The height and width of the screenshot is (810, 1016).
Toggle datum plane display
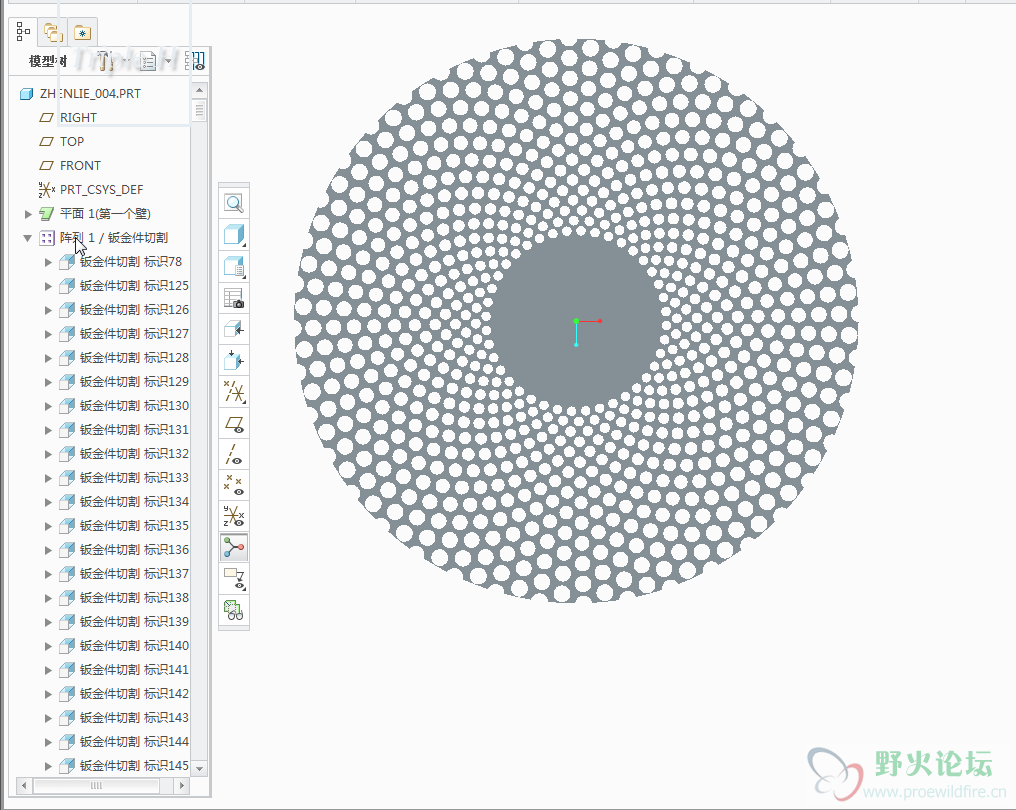[x=234, y=424]
